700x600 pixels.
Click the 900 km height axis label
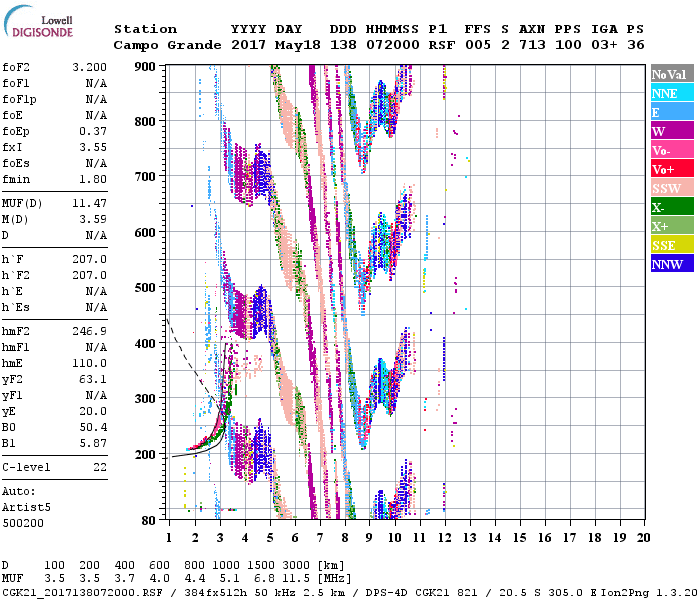coord(145,67)
